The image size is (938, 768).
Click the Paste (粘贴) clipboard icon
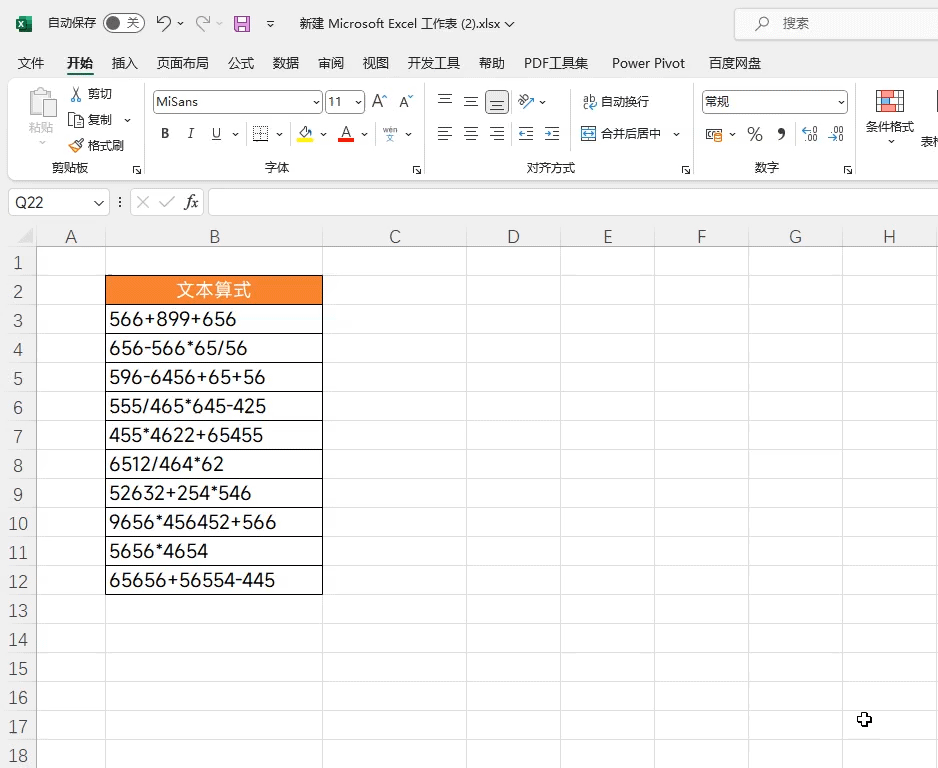pos(42,102)
